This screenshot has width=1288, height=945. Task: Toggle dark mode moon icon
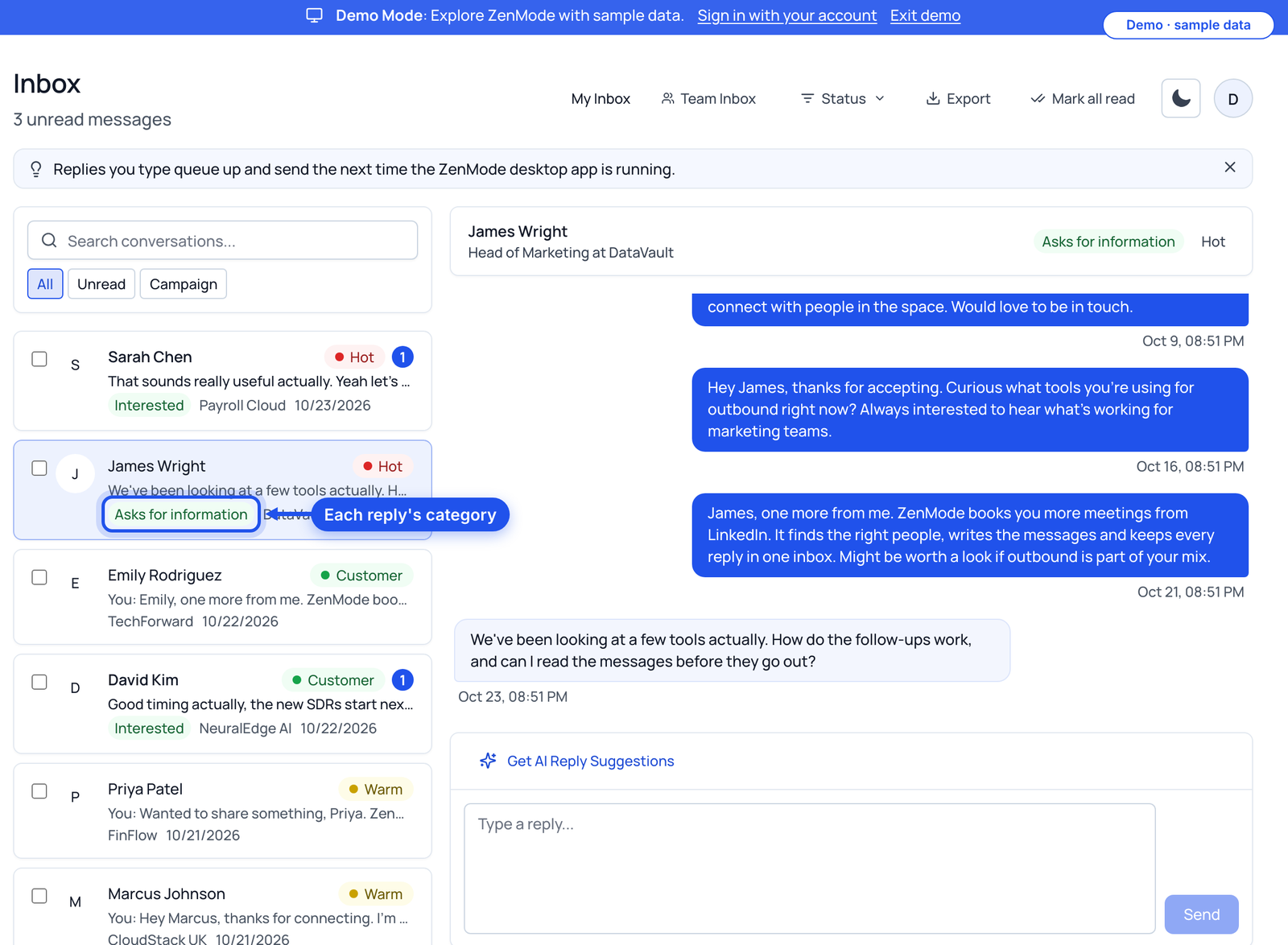(1181, 98)
